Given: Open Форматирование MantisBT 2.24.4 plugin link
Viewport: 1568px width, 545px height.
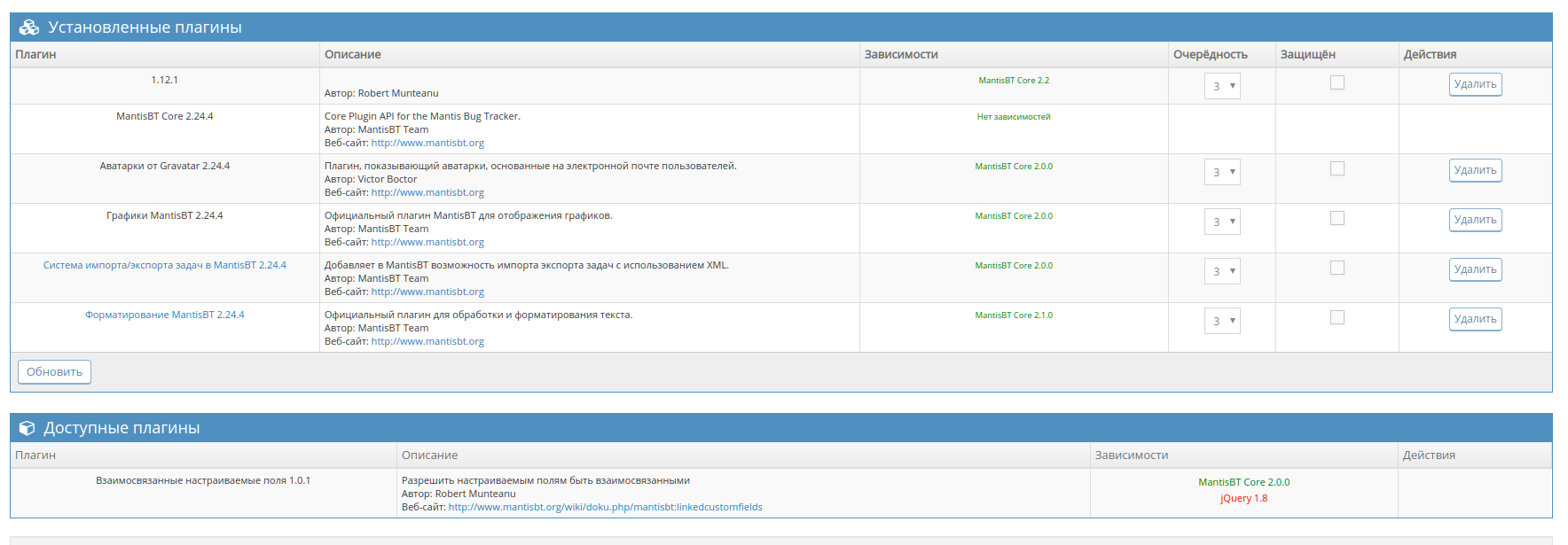Looking at the screenshot, I should [164, 315].
